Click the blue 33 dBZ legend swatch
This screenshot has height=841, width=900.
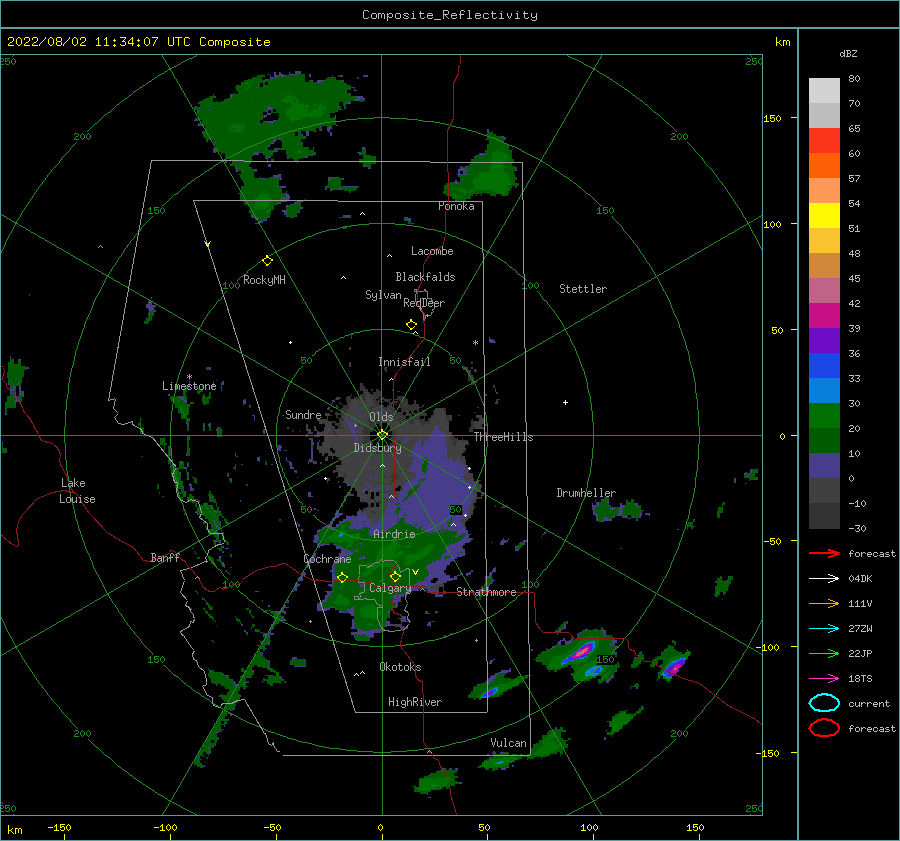pyautogui.click(x=824, y=366)
